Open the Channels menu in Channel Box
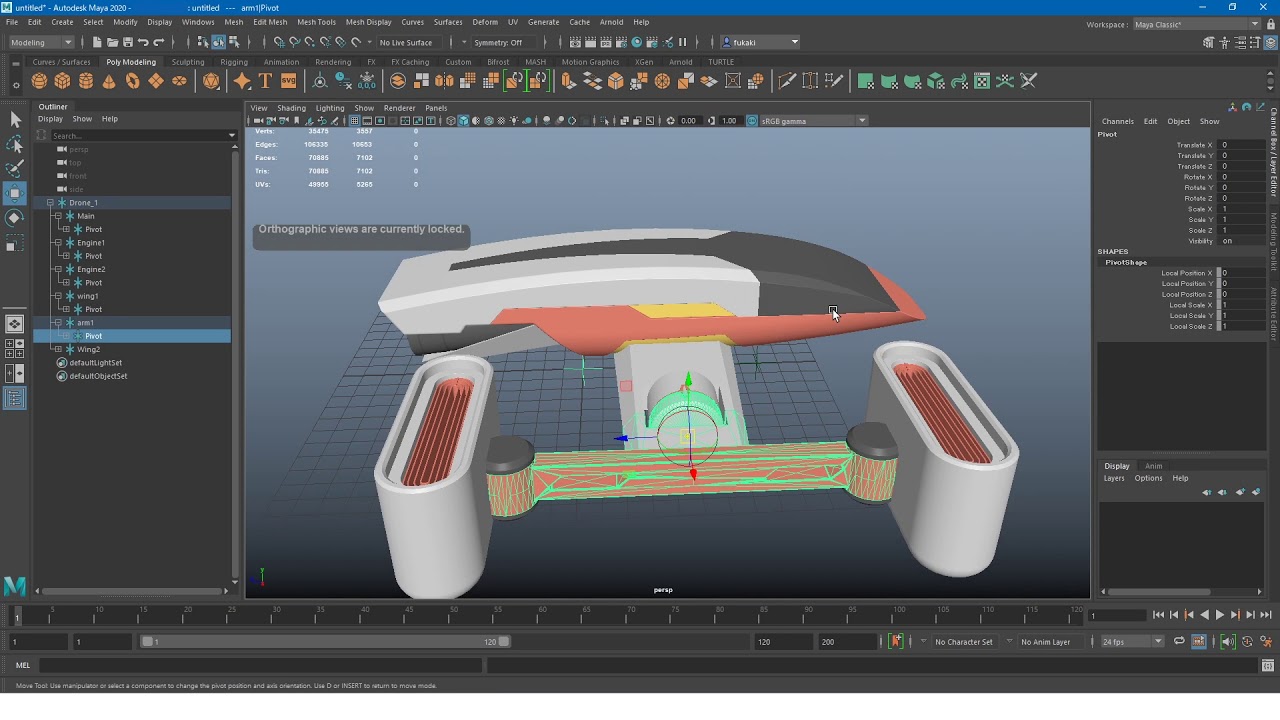Screen dimensions: 1280x720 tap(1117, 121)
